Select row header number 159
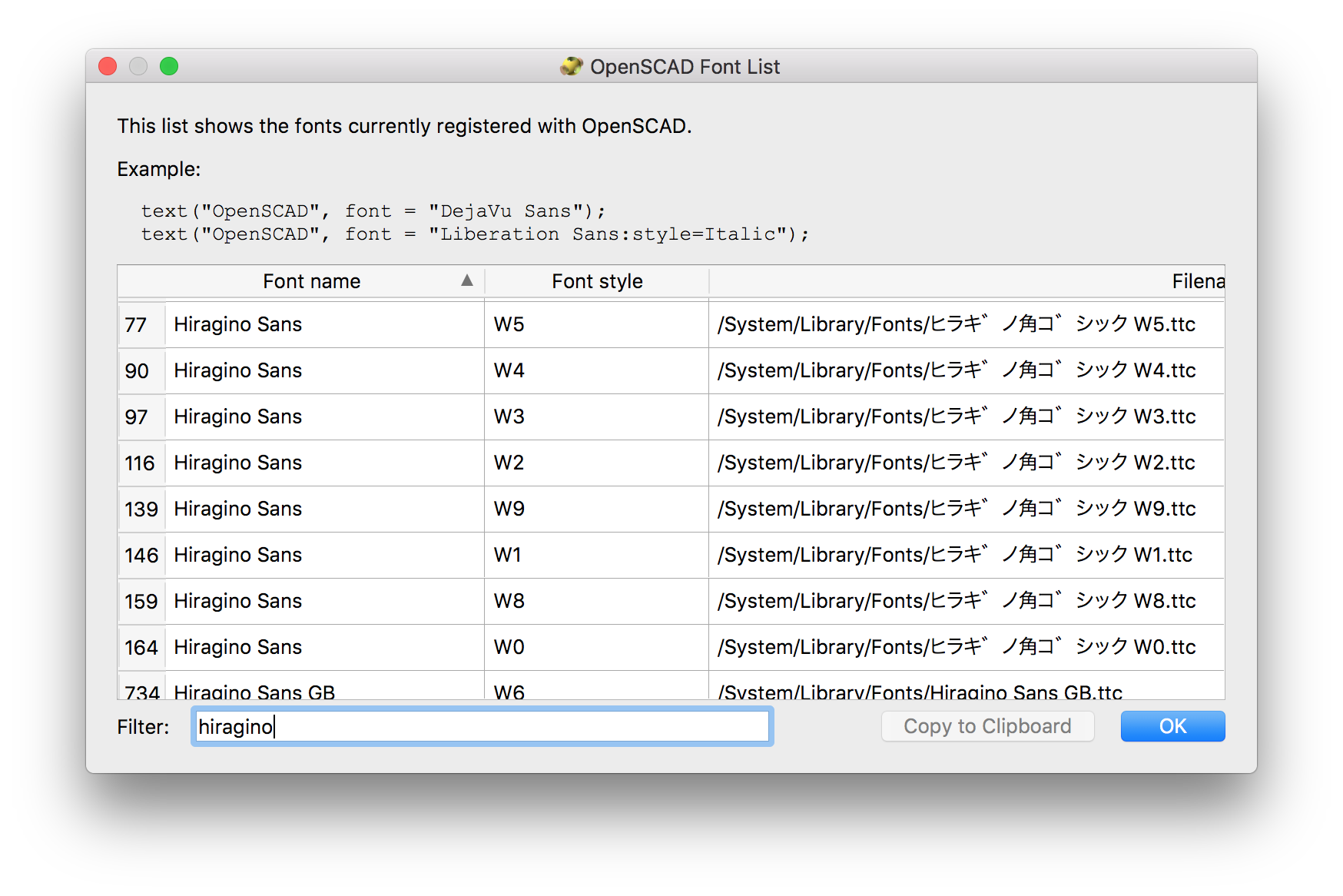Screen dimensions: 1343x896 tap(141, 602)
